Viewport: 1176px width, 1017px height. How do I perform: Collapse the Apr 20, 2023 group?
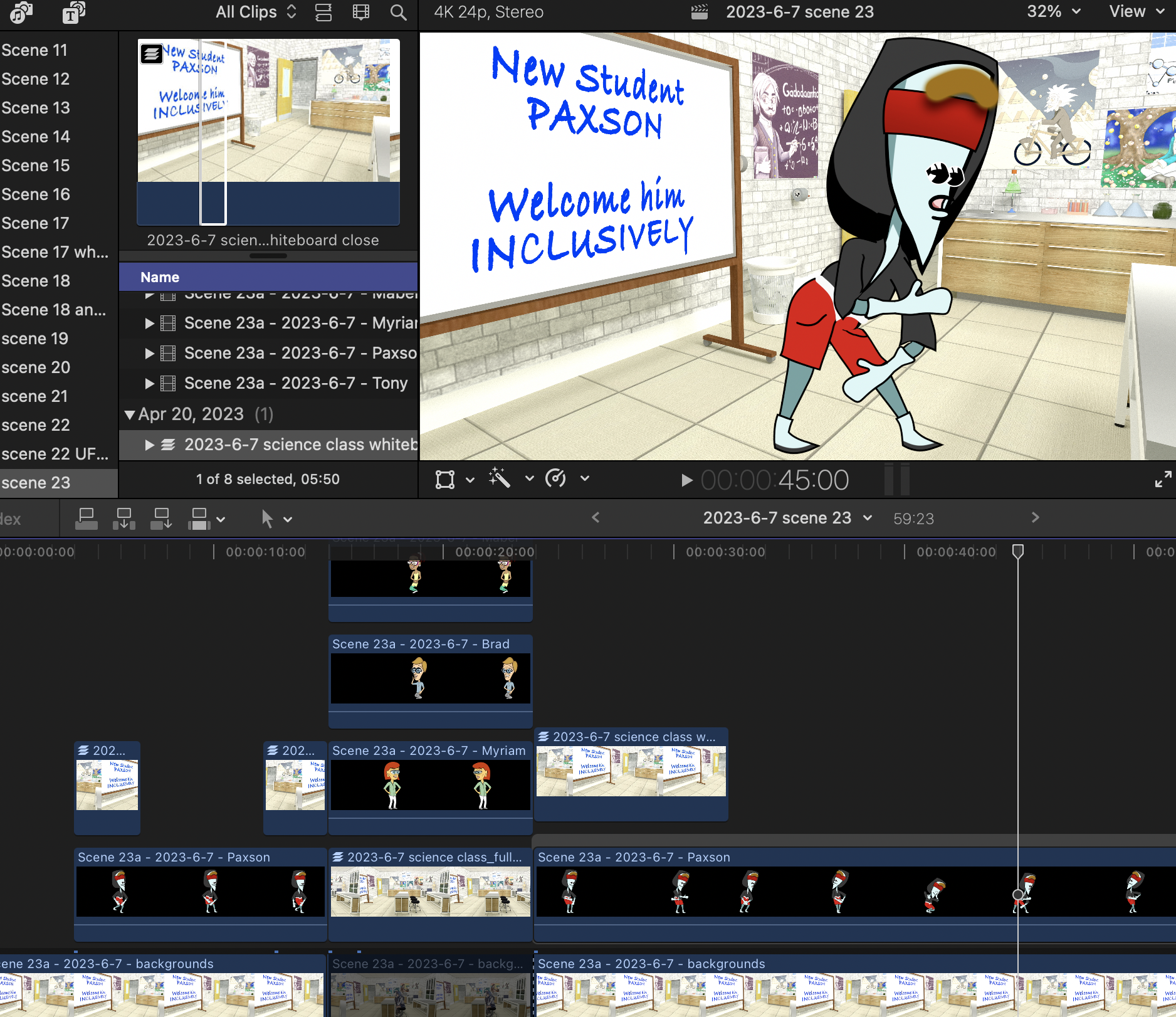pos(130,414)
